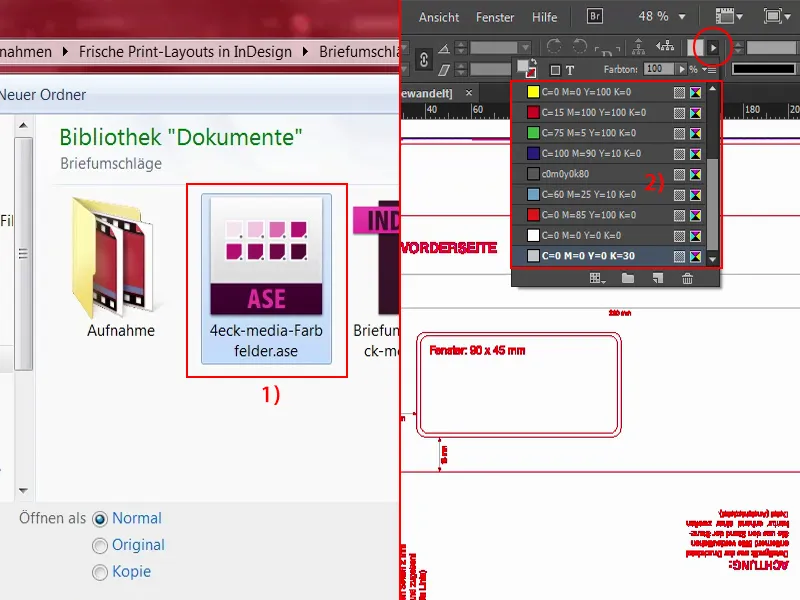The image size is (800, 600).
Task: Close the document tab ending in 'ewandelt]'
Action: 469,93
